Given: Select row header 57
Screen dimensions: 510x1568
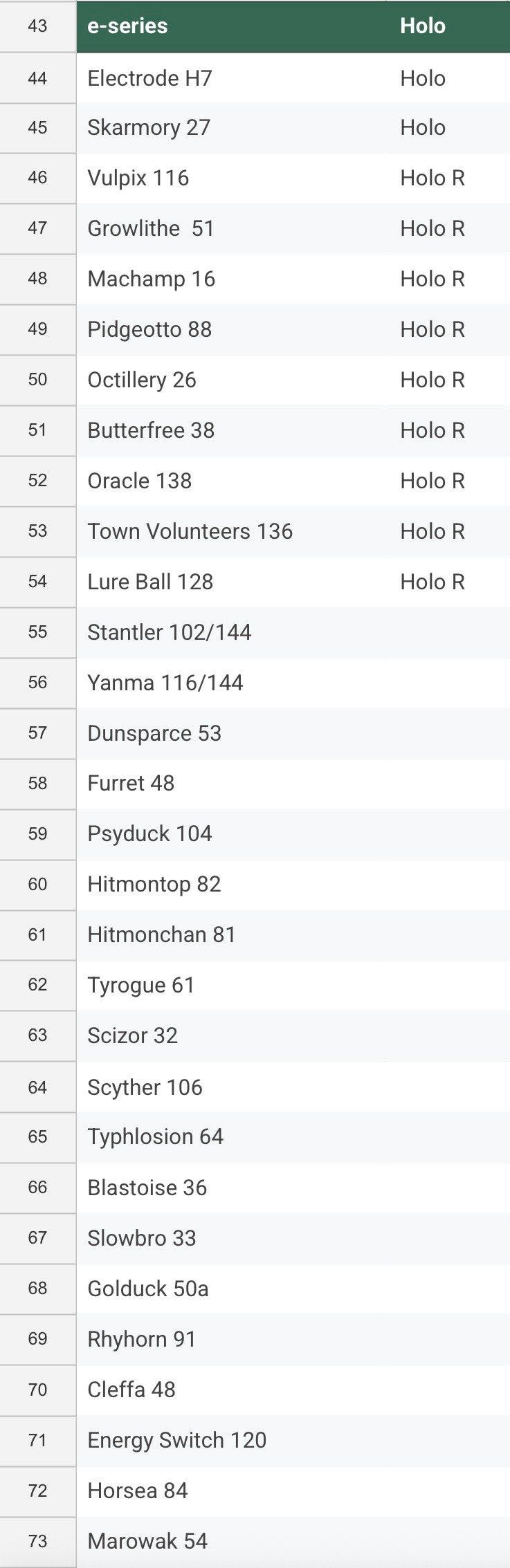Looking at the screenshot, I should [37, 734].
